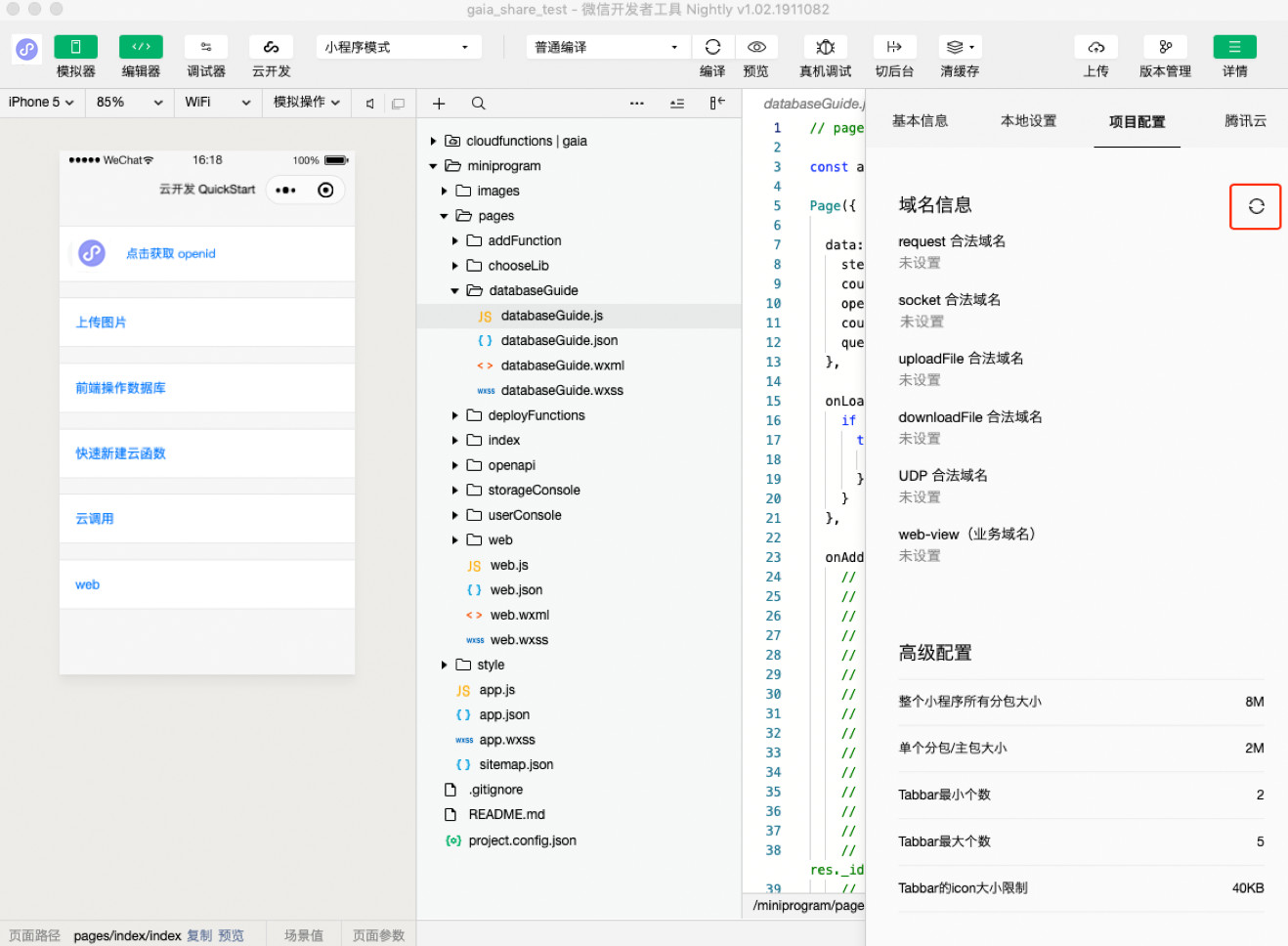Click the copy page path link
This screenshot has height=946, width=1288.
pyautogui.click(x=199, y=935)
